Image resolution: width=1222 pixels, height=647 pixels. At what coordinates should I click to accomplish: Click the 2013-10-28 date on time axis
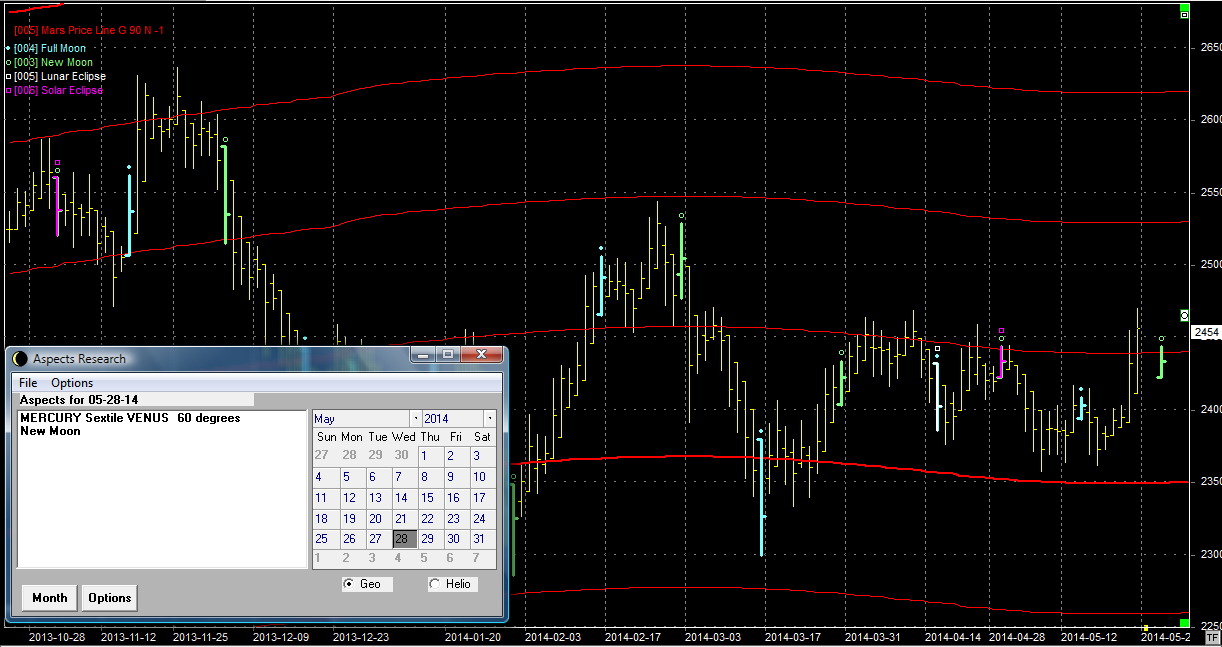tap(57, 636)
